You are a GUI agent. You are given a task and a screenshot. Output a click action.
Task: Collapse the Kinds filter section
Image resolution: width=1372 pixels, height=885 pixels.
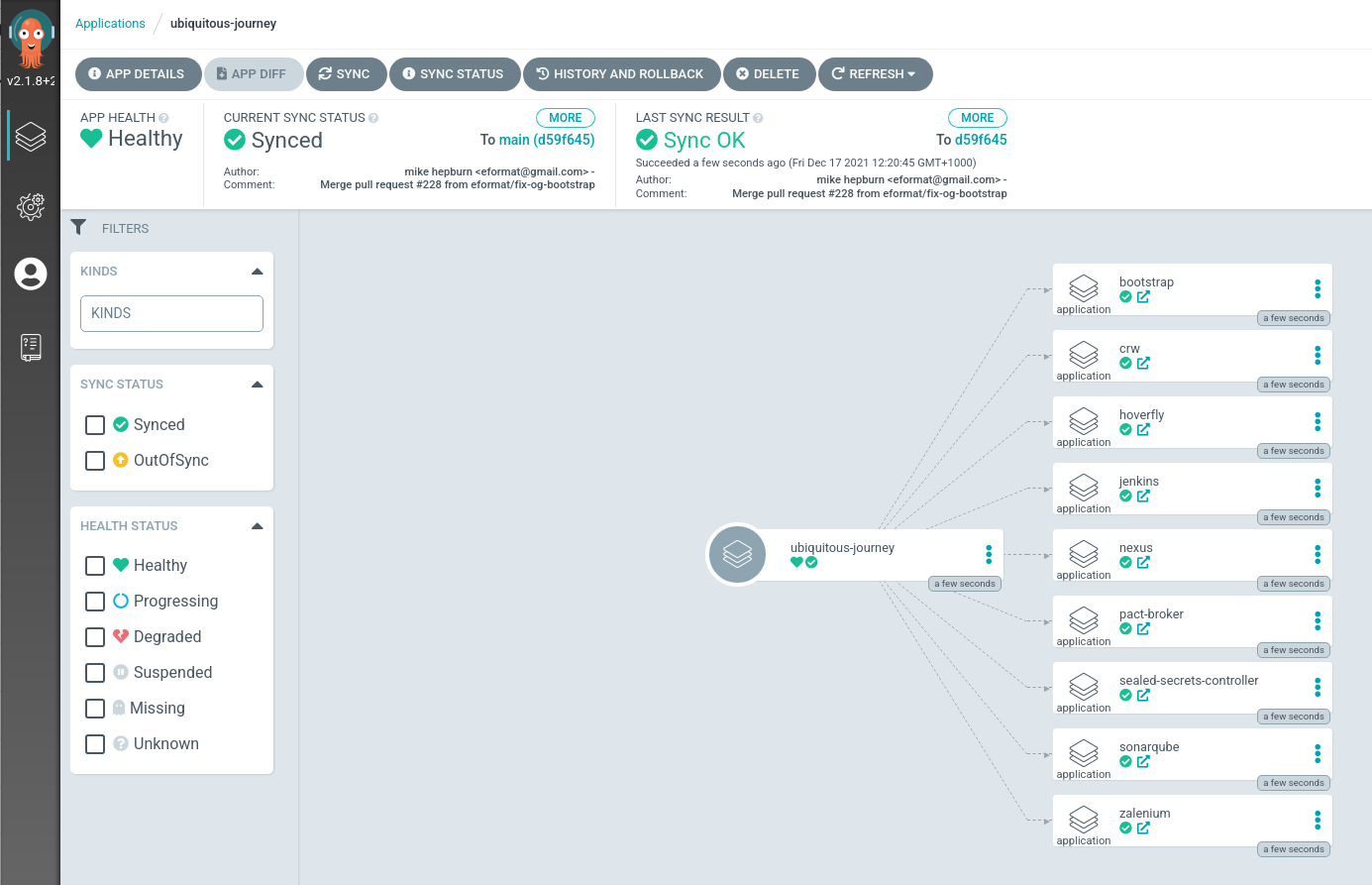(x=257, y=272)
